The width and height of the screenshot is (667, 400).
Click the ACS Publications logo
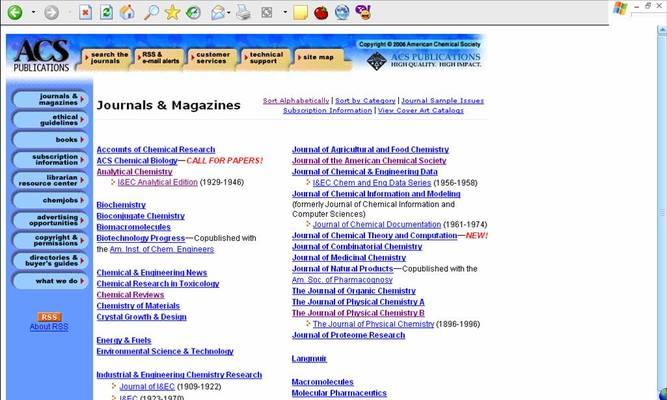pyautogui.click(x=41, y=55)
